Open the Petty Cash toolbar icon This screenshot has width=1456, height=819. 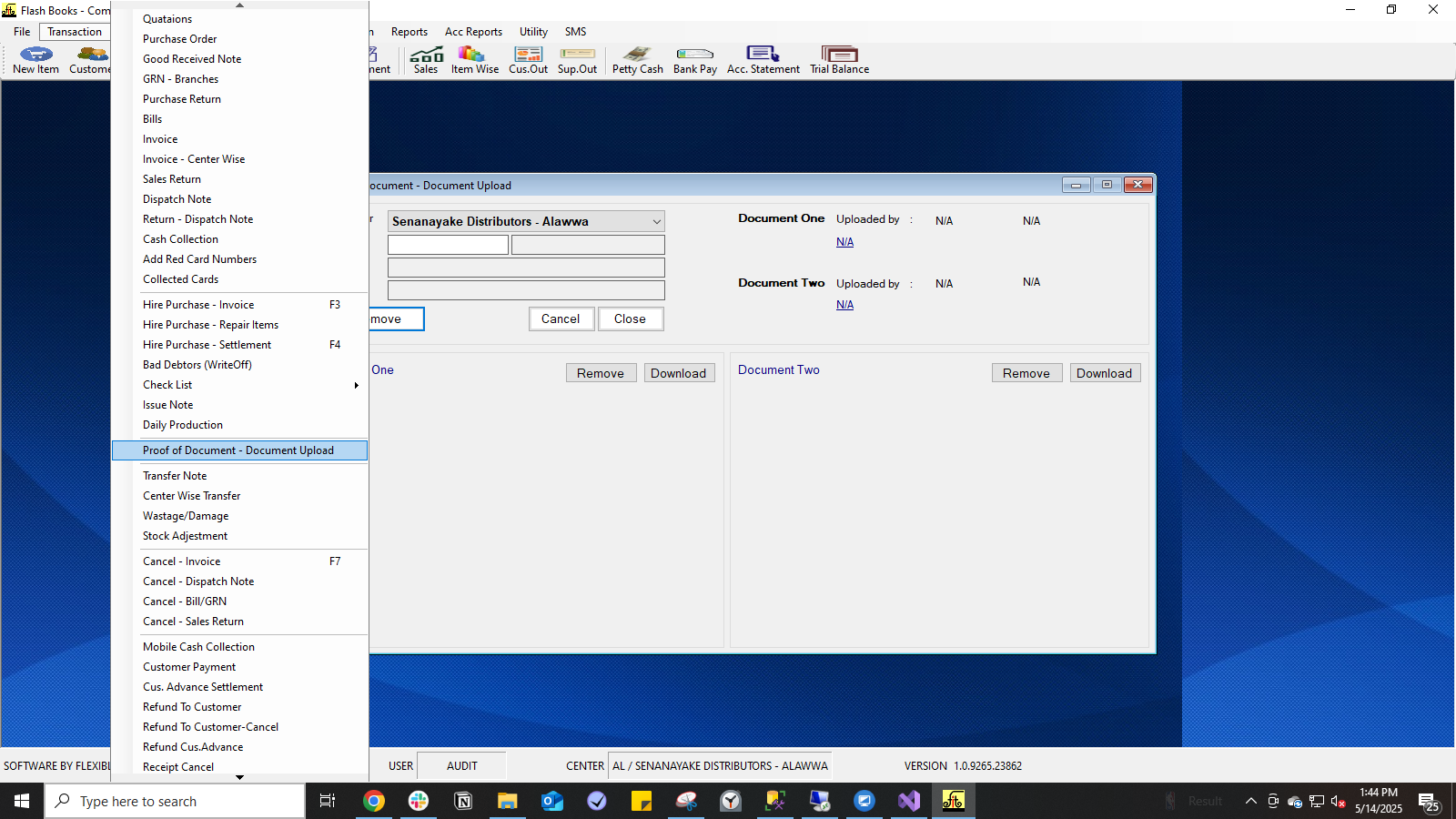(636, 59)
